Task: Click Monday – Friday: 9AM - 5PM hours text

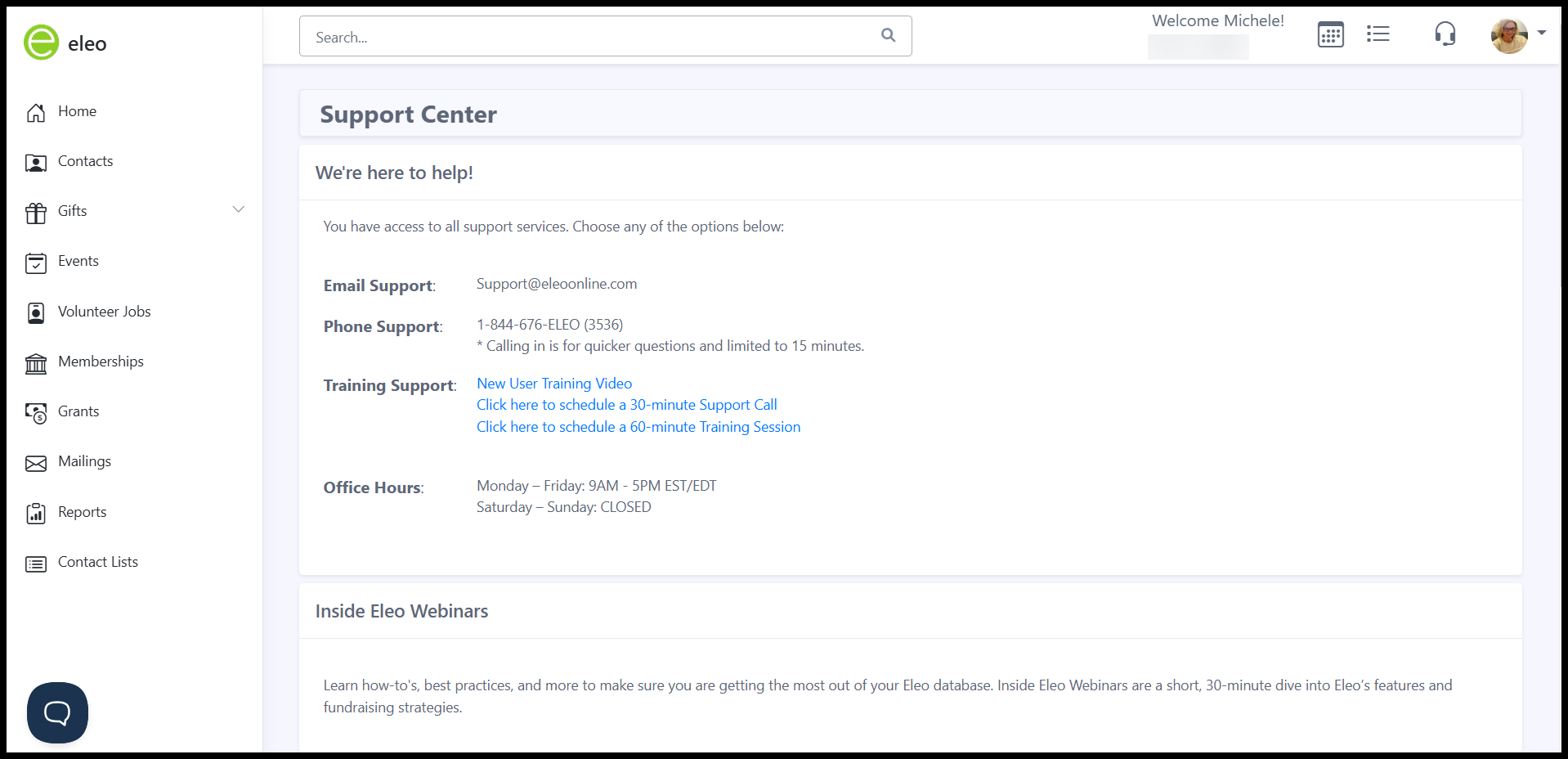Action: 597,486
